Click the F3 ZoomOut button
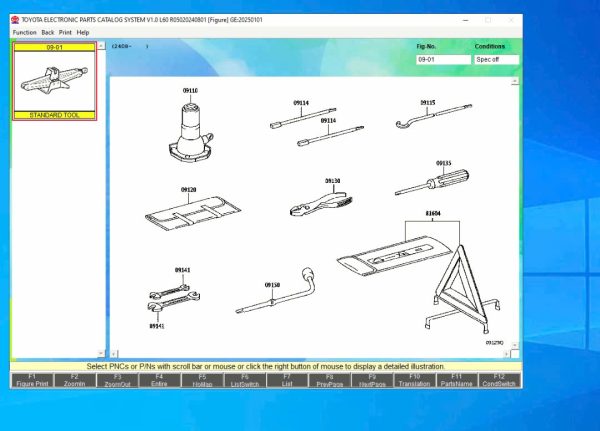This screenshot has width=600, height=431. (x=117, y=380)
